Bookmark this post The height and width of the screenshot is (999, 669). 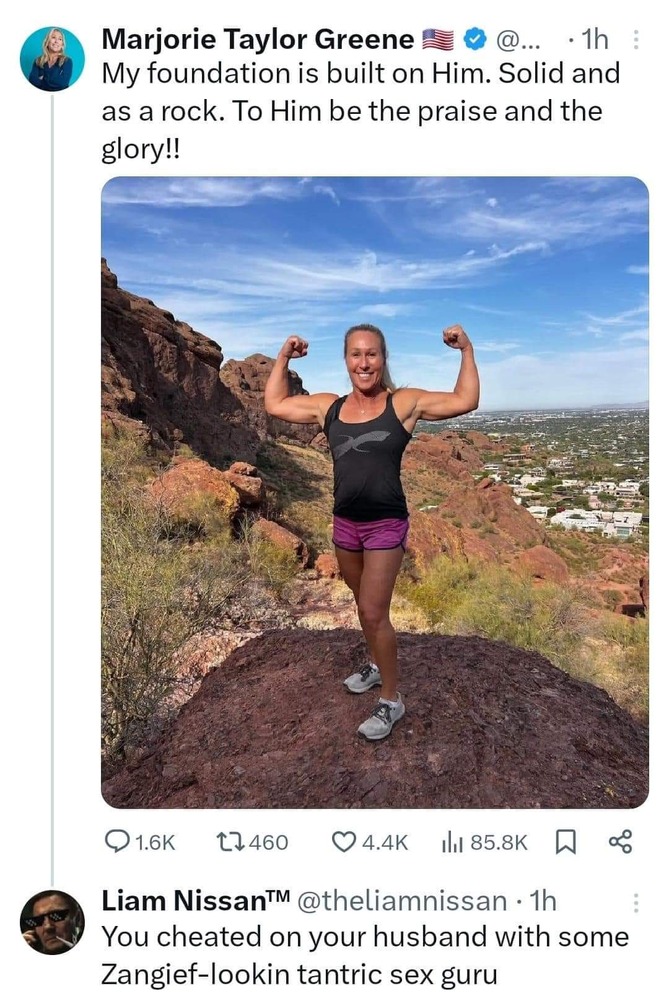point(566,843)
